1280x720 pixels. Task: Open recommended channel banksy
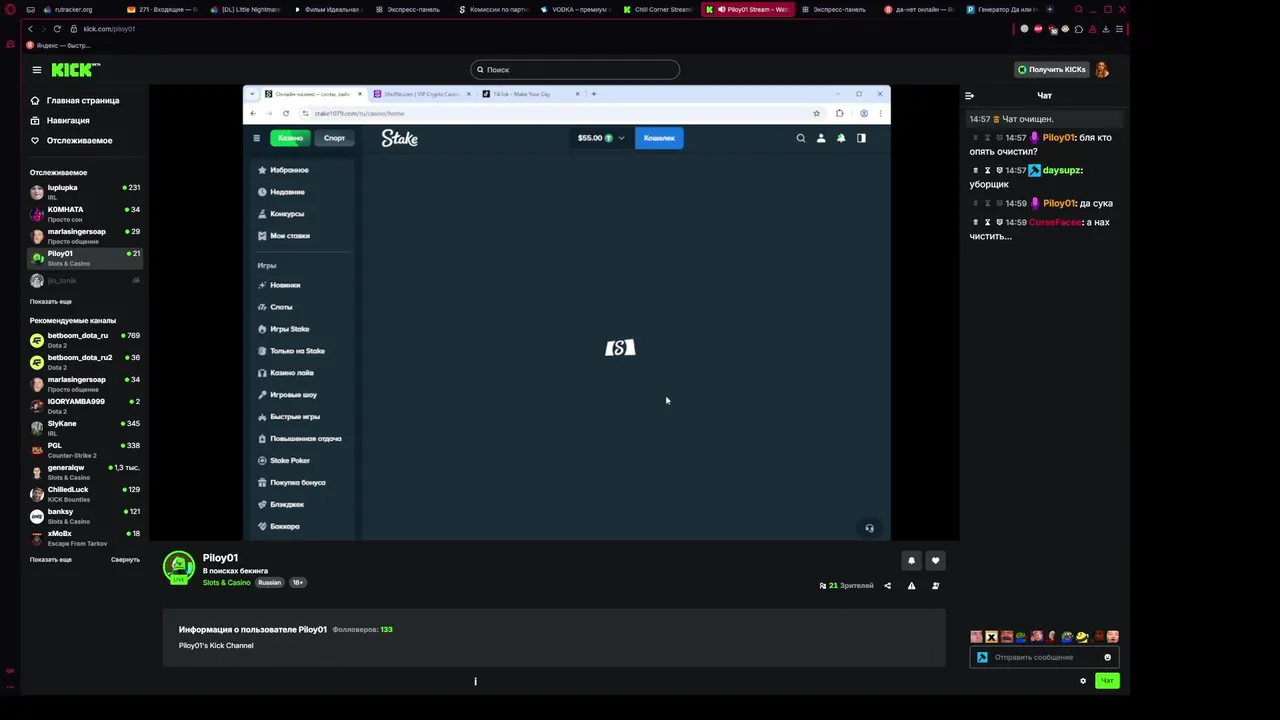coord(85,516)
